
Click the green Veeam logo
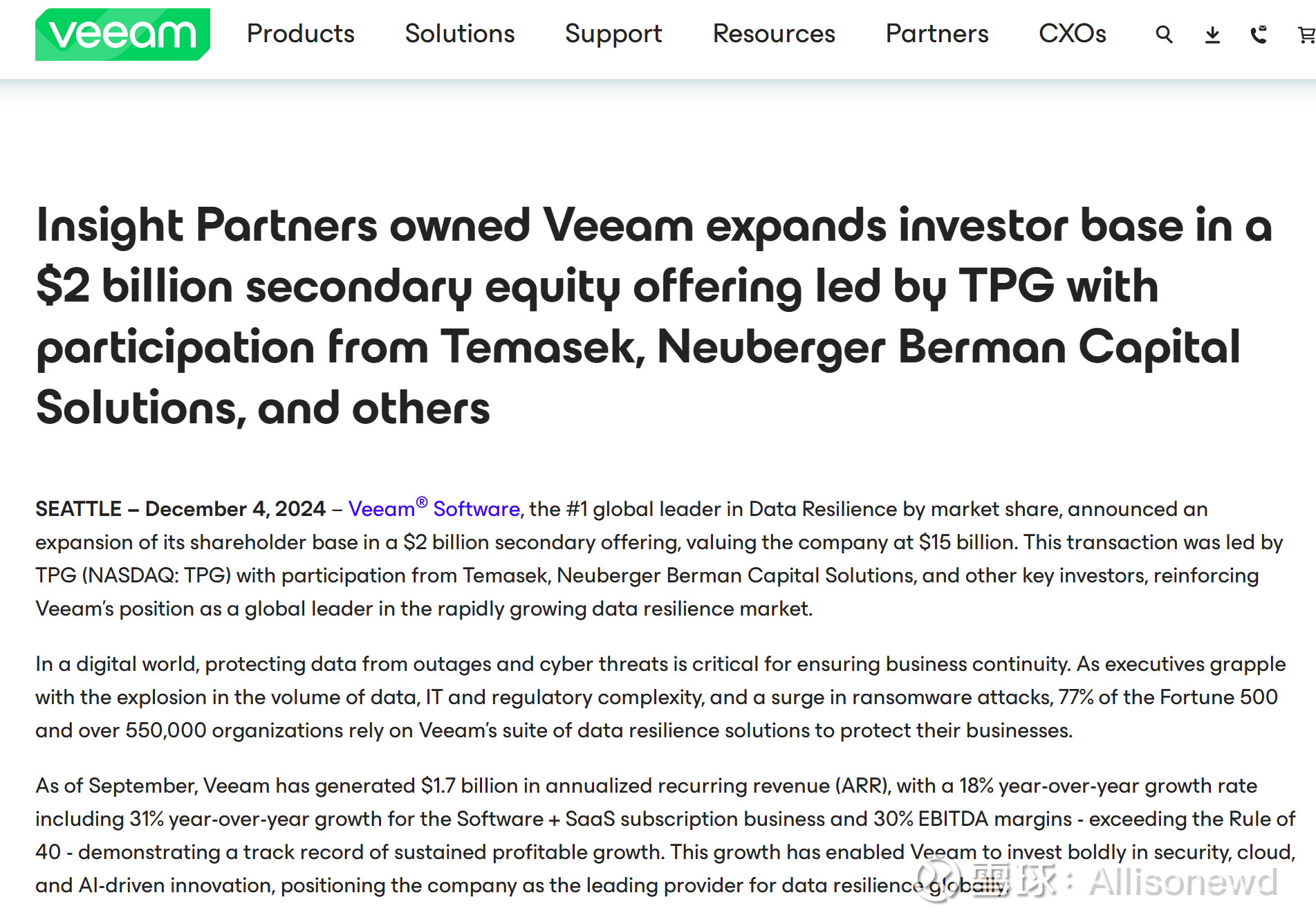pyautogui.click(x=122, y=35)
